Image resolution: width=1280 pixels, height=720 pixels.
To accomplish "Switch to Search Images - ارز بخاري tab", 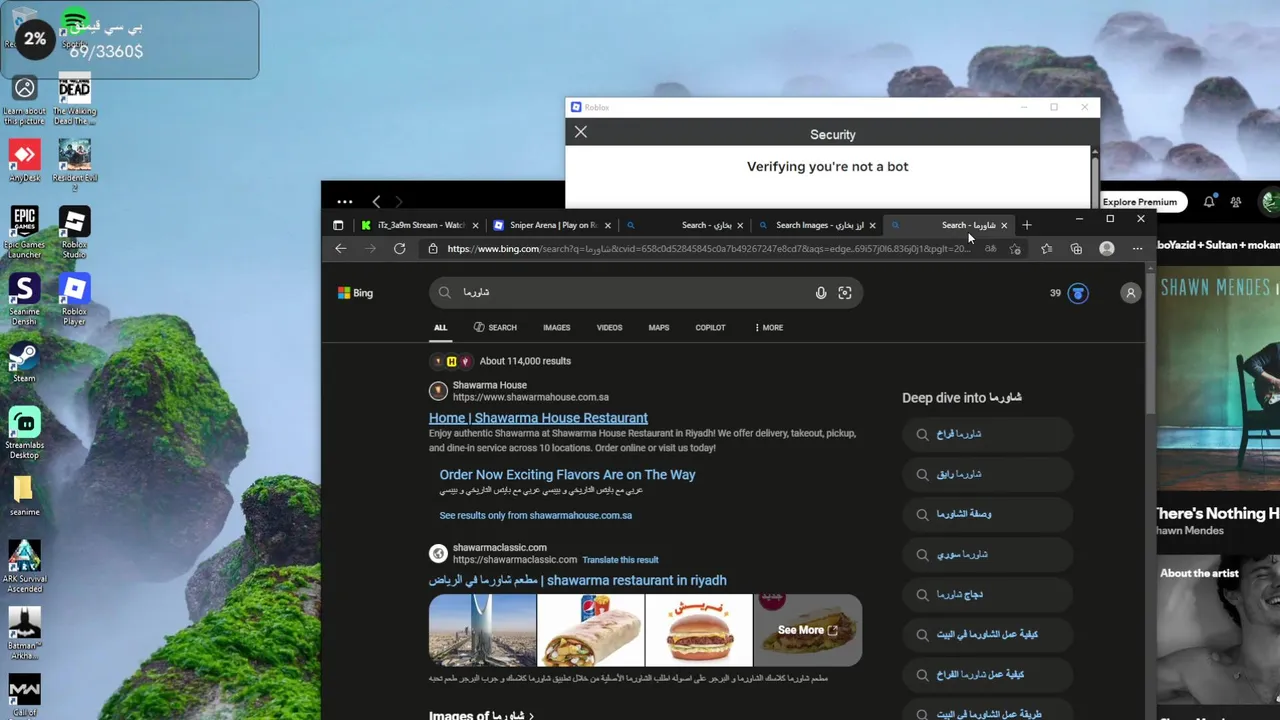I will (817, 225).
